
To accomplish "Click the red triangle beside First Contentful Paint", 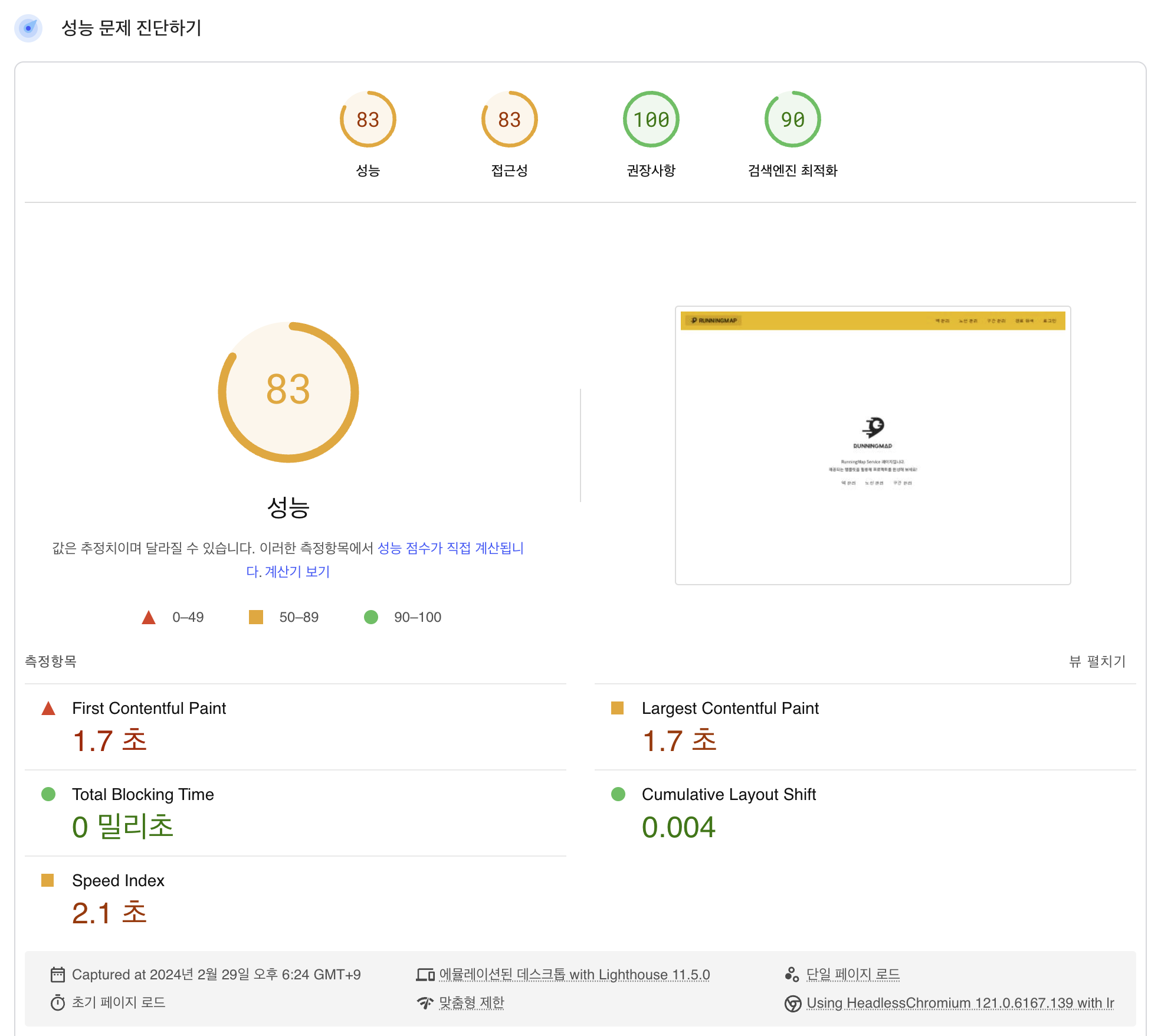I will pyautogui.click(x=48, y=708).
